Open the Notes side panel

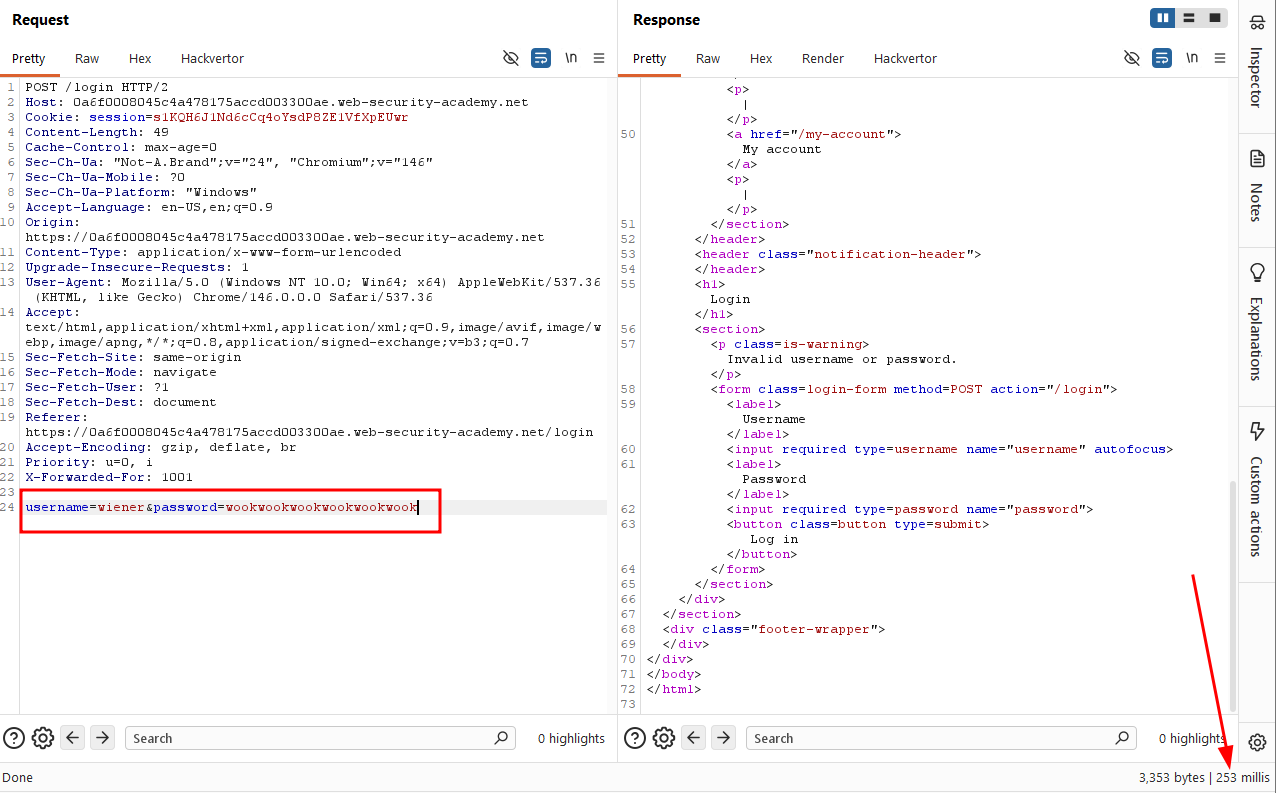pos(1257,184)
